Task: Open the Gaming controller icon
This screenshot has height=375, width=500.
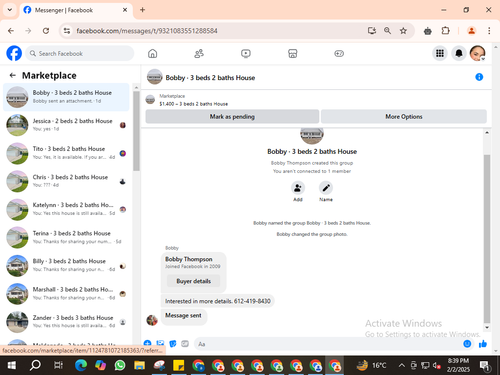Action: click(x=339, y=53)
